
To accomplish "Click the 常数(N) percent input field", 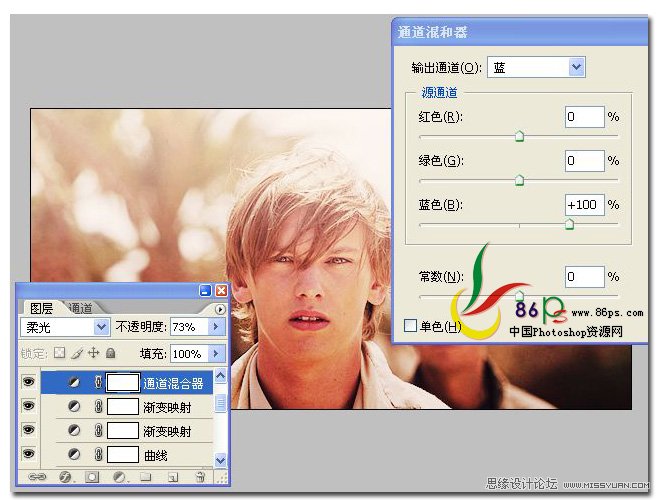I will (x=585, y=277).
